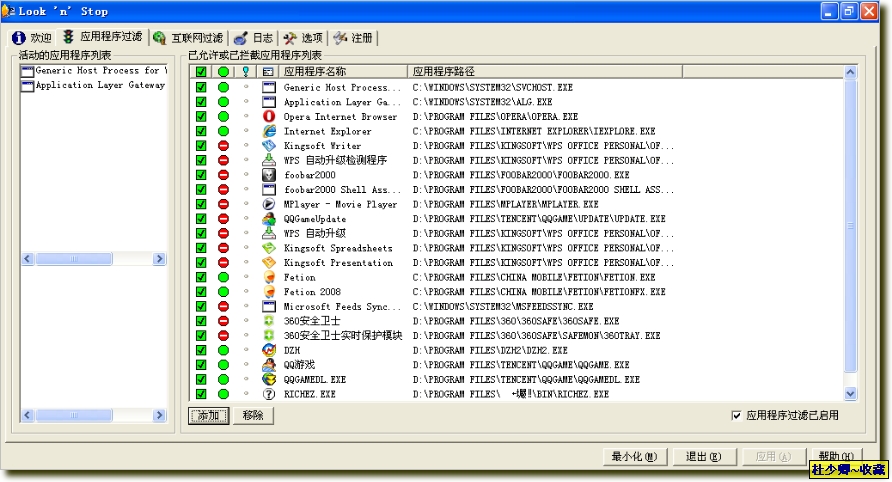This screenshot has width=892, height=482.
Task: Click the DZH application icon
Action: click(269, 350)
